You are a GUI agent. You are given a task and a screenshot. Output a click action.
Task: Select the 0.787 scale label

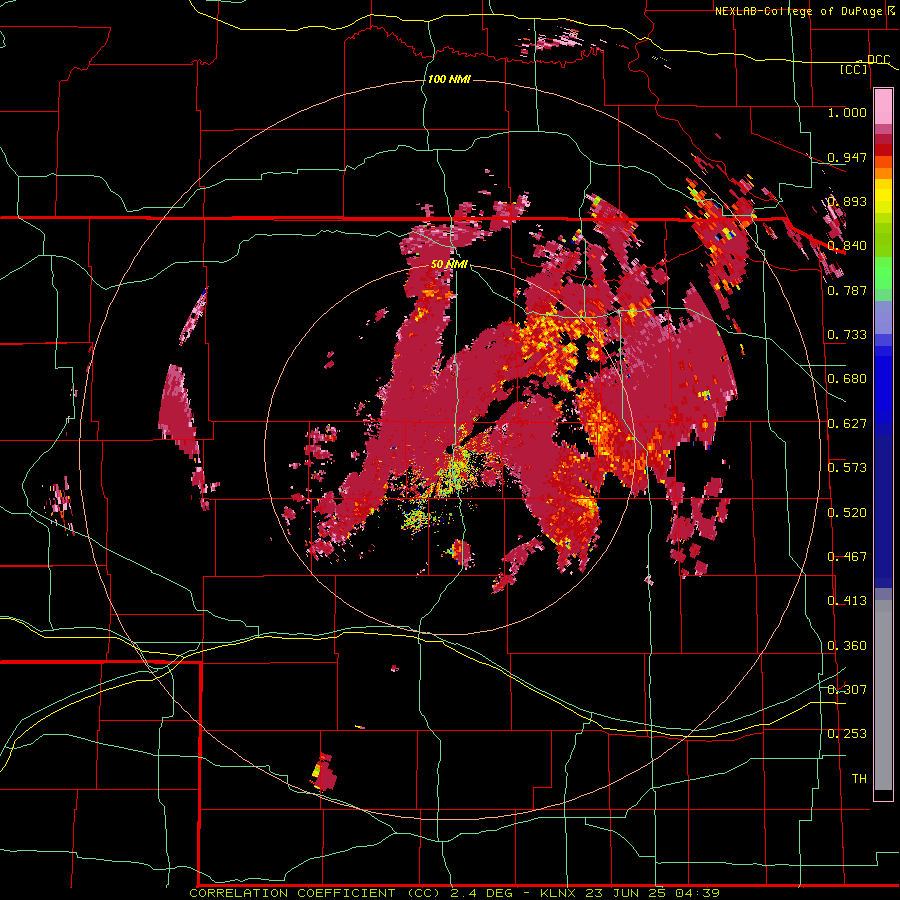(847, 290)
